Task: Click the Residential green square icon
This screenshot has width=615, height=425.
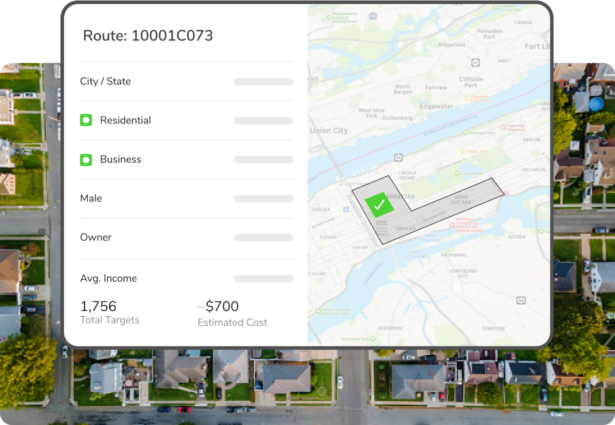Action: click(86, 121)
